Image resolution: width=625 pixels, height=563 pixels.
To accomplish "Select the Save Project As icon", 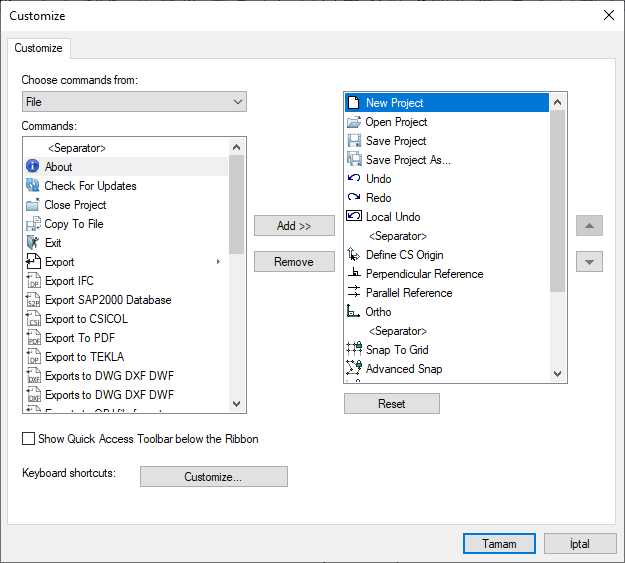I will click(x=353, y=160).
